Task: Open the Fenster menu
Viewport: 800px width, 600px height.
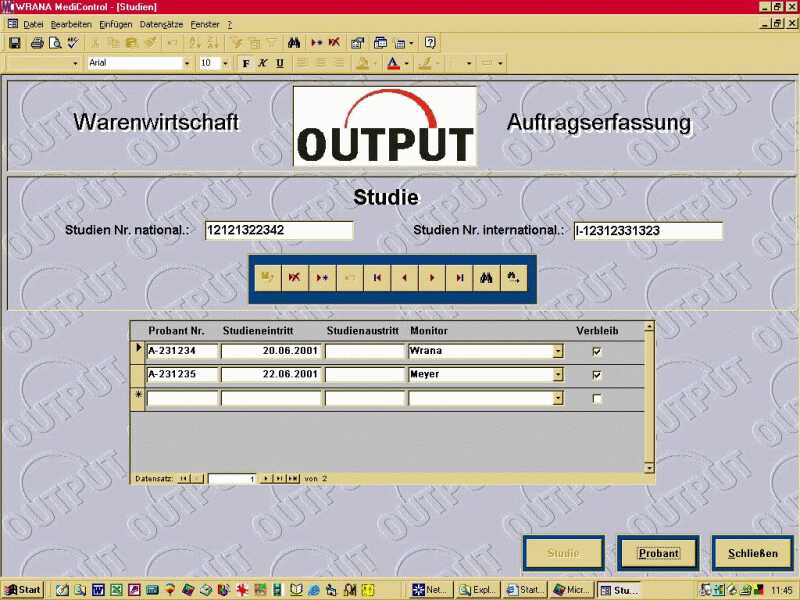Action: pos(205,24)
